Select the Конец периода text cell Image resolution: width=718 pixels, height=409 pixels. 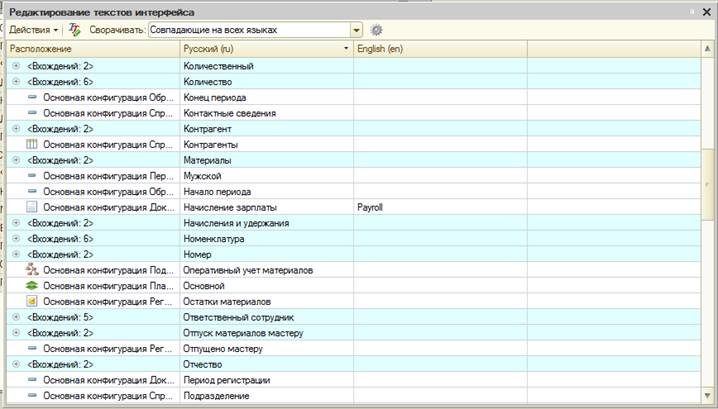(267, 98)
